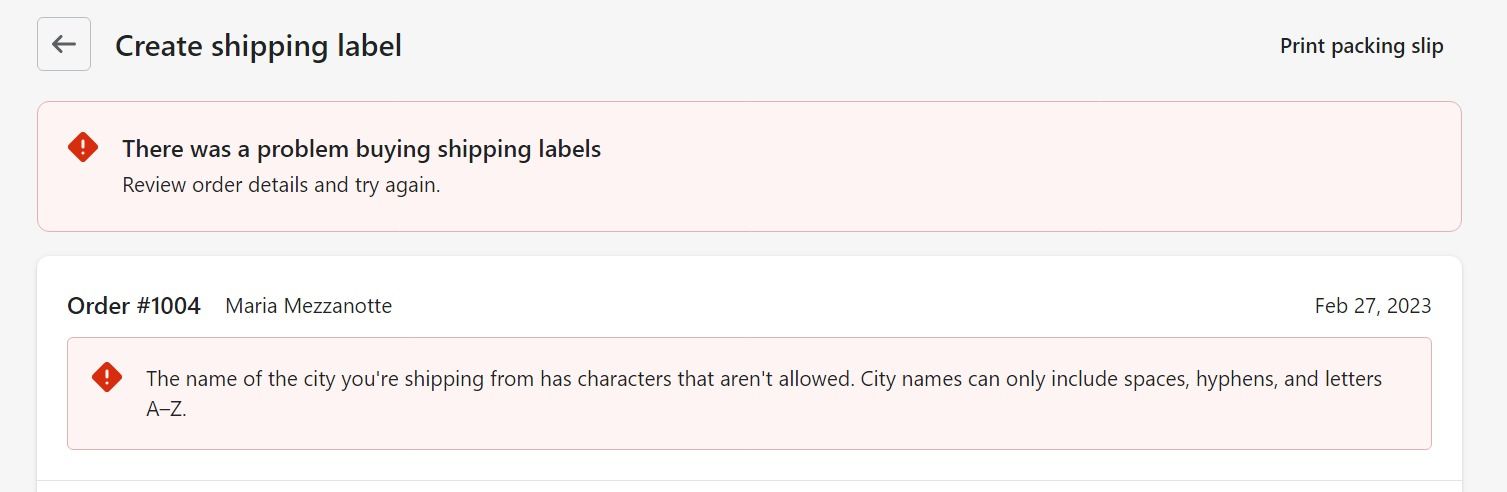This screenshot has height=492, width=1507.
Task: Click red warning icon beside city name error
Action: (x=107, y=377)
